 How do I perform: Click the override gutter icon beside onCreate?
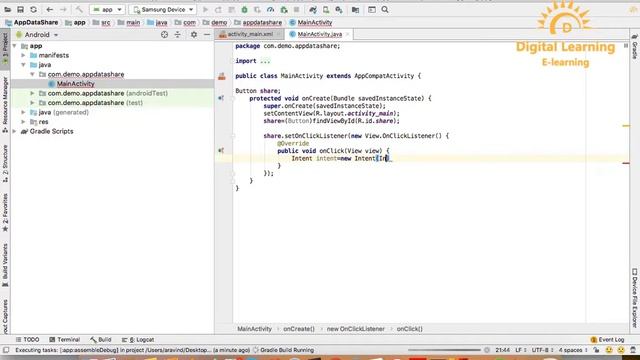point(221,98)
